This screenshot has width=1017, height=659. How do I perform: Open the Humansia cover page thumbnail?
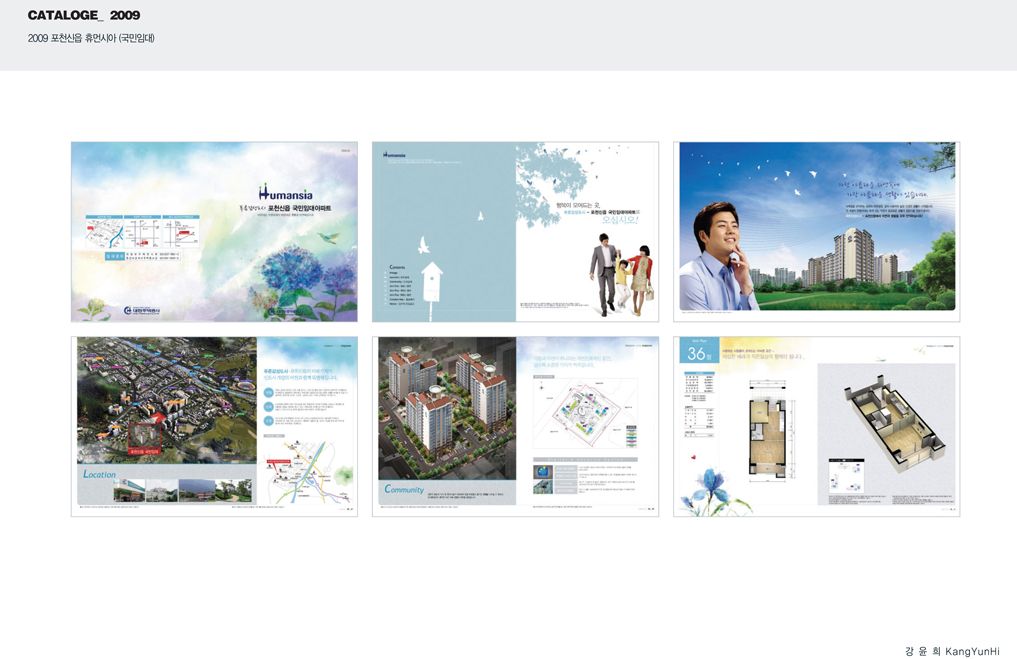(x=214, y=231)
